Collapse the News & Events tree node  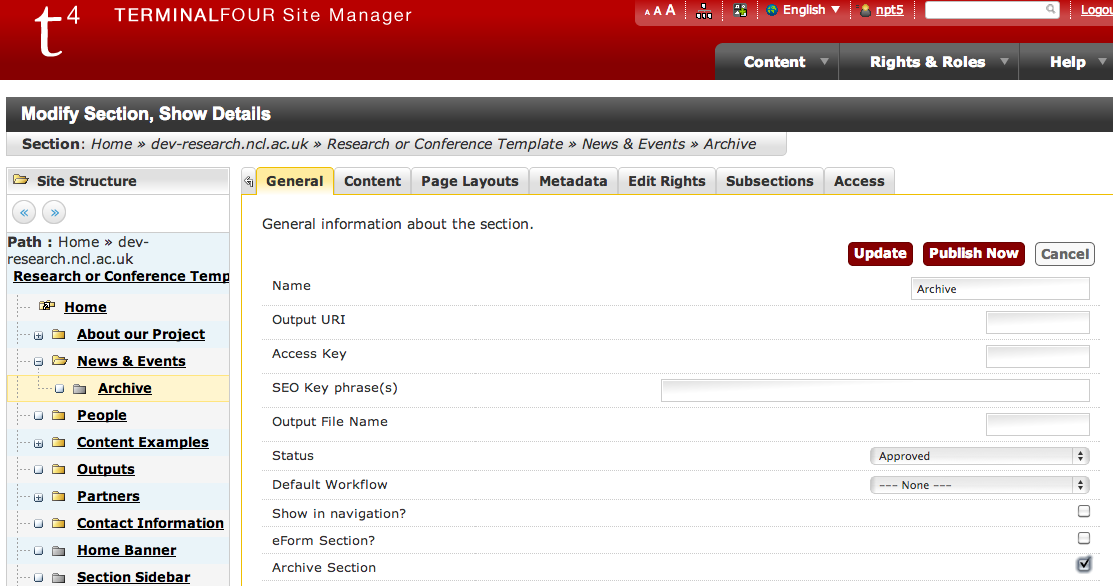tap(38, 362)
